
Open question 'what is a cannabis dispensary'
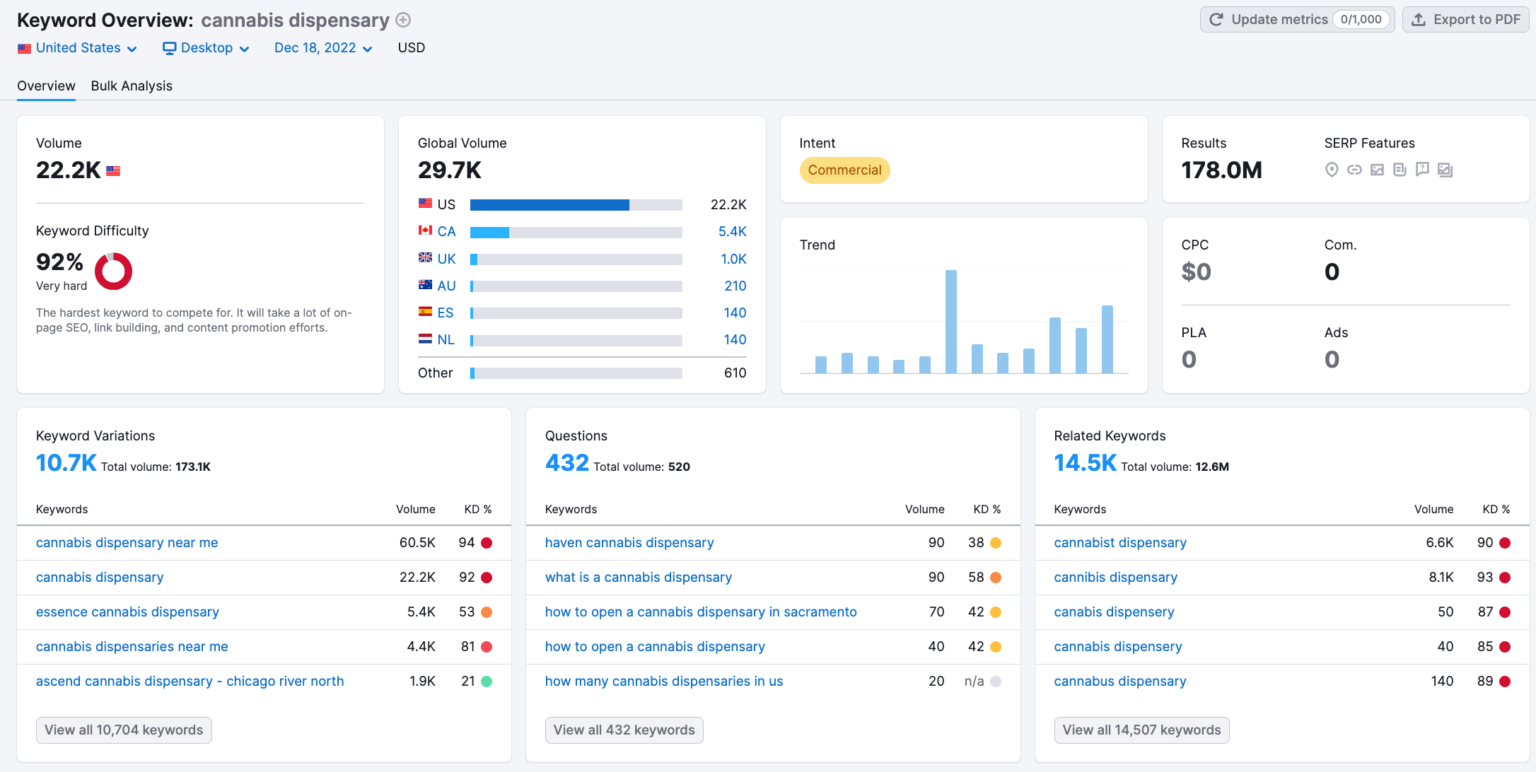pyautogui.click(x=638, y=577)
